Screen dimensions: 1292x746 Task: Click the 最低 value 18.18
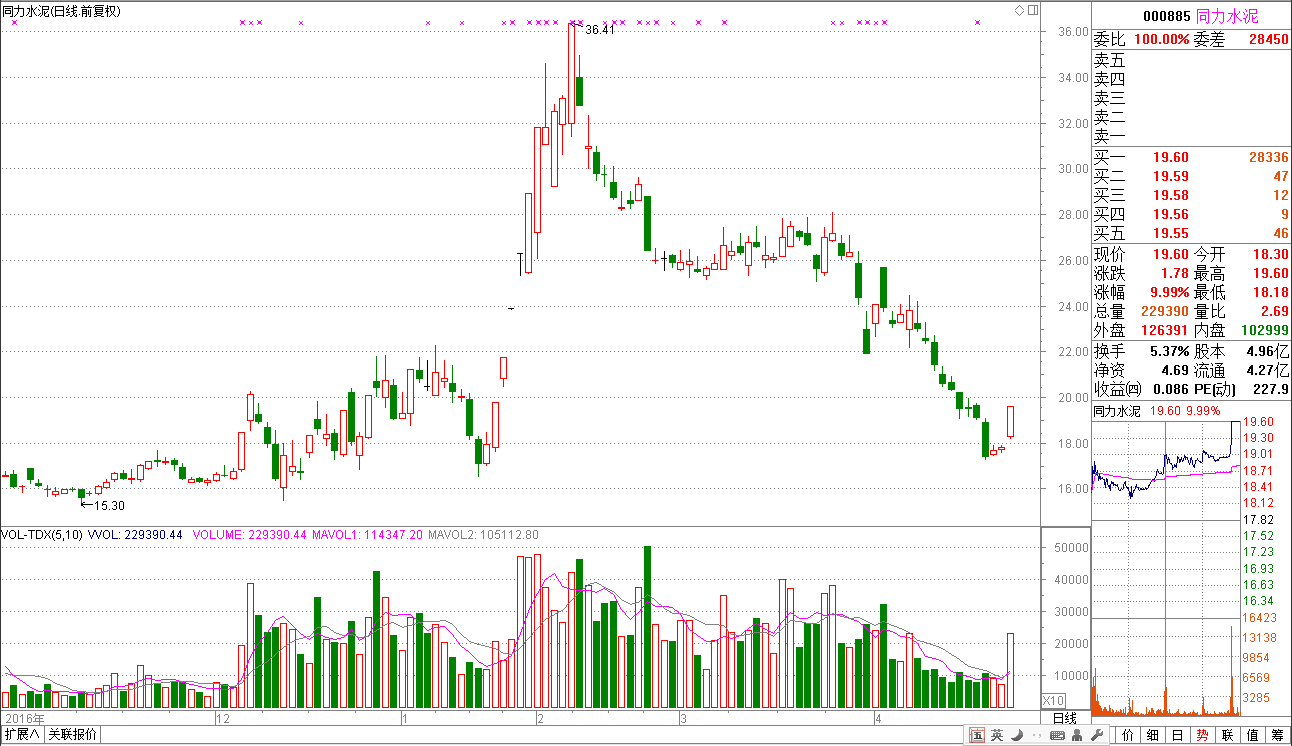coord(1271,292)
